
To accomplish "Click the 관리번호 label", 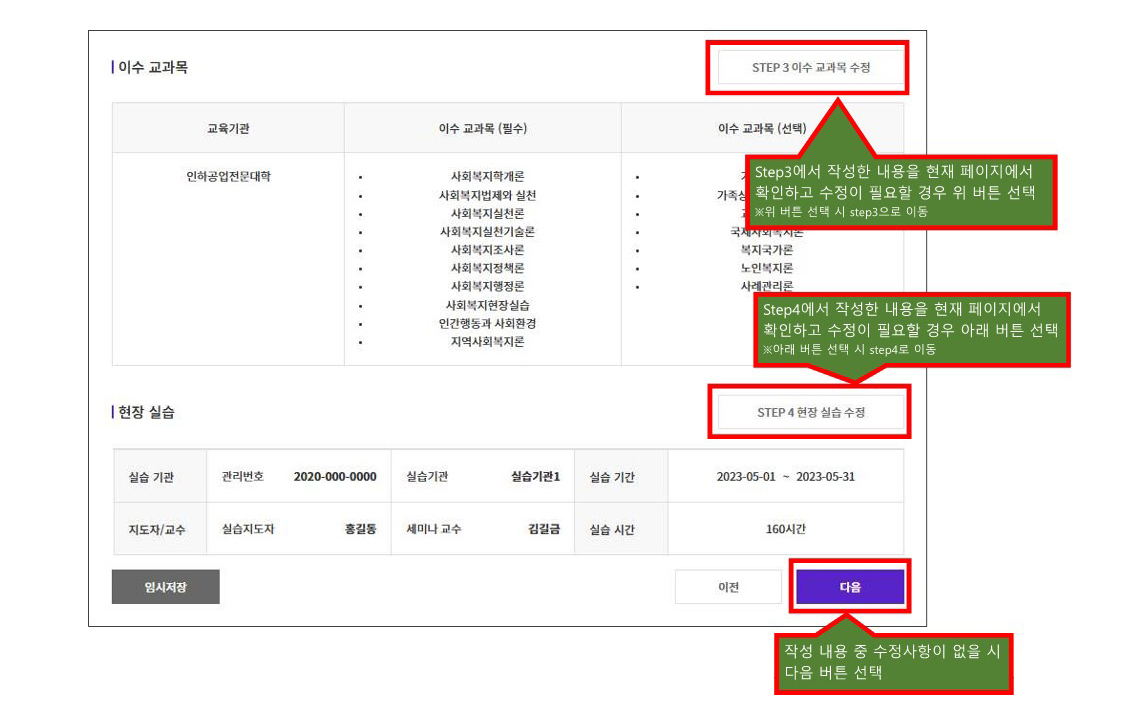I will point(243,476).
